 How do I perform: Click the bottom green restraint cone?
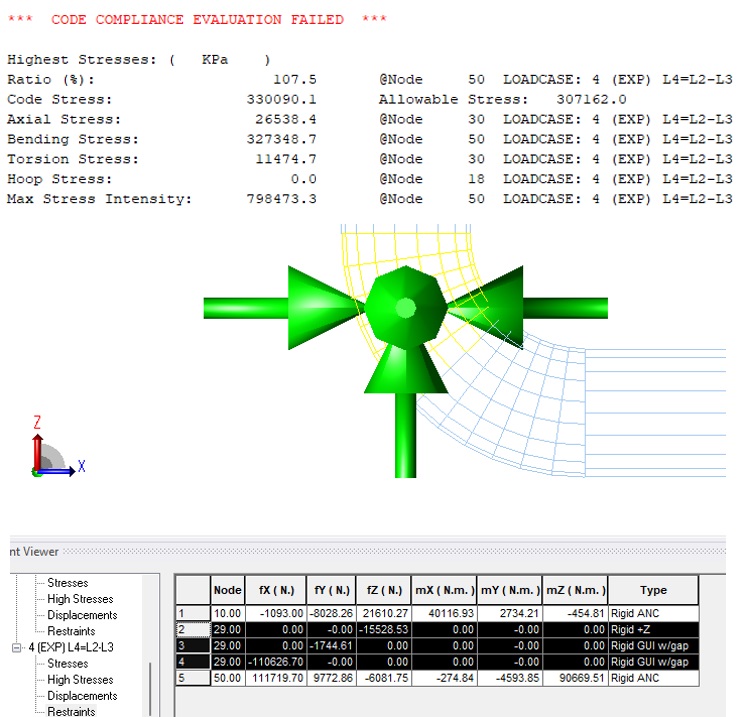[x=404, y=371]
